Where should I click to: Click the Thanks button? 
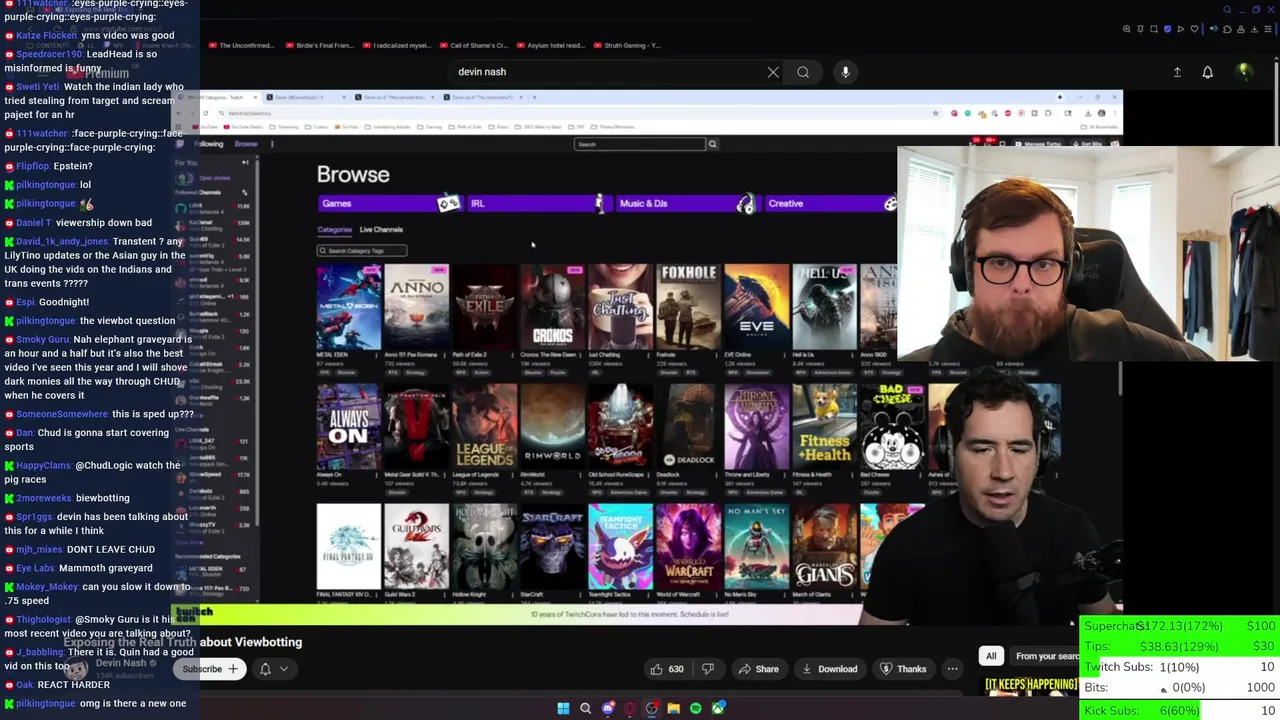point(902,669)
